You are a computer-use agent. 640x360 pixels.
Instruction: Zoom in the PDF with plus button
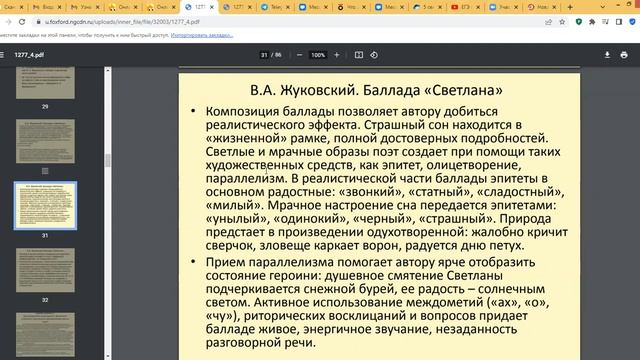337,55
